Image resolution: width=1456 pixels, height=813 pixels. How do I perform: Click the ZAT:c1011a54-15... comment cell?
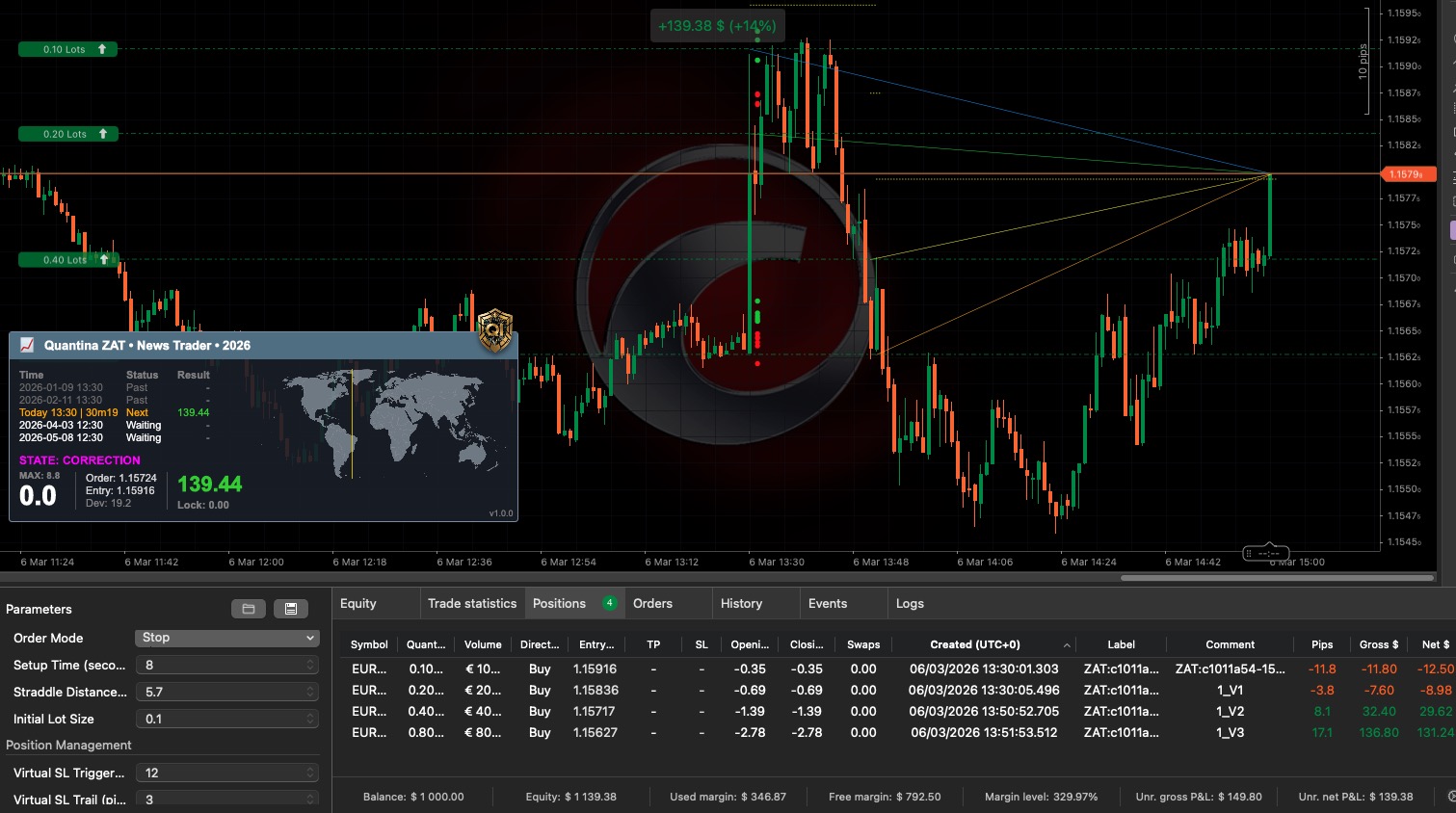coord(1230,669)
